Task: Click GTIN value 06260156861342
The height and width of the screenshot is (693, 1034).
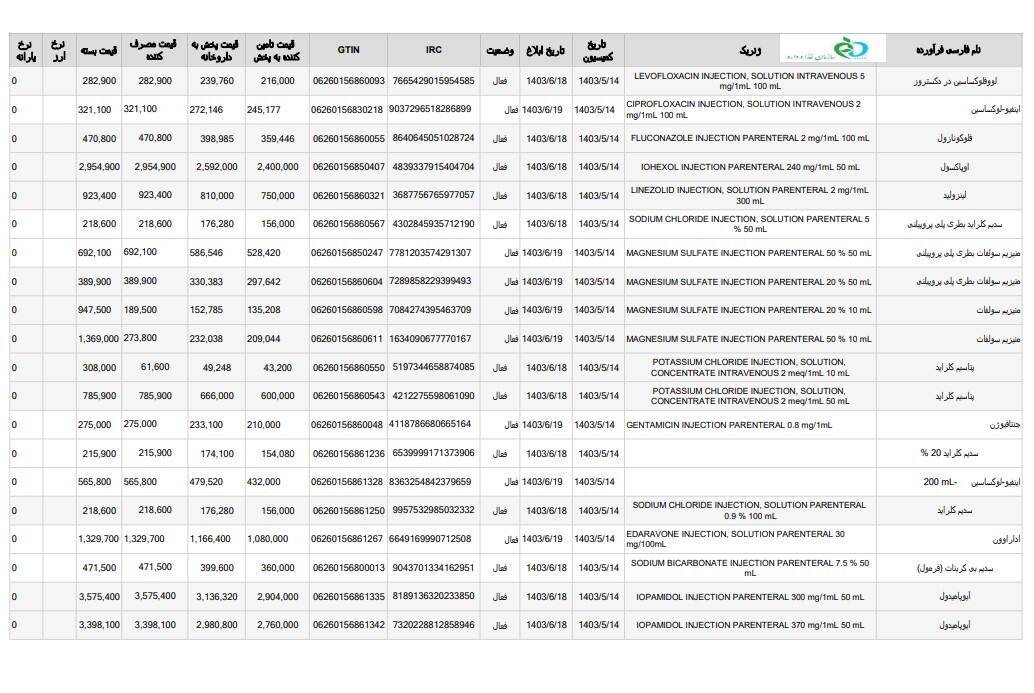Action: click(348, 625)
